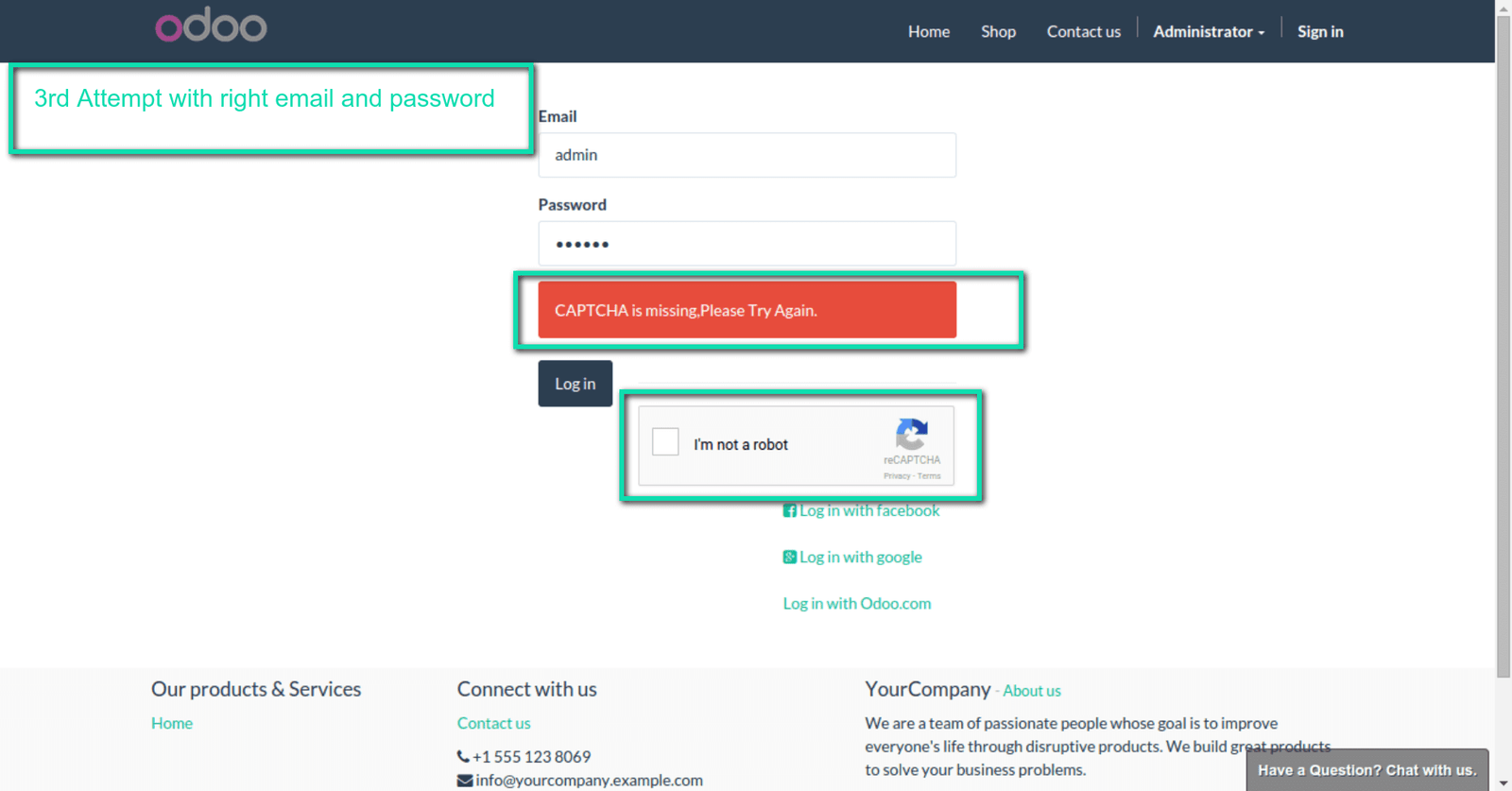This screenshot has width=1512, height=791.
Task: Click the info@yourcompany.example.com email text
Action: coord(590,781)
